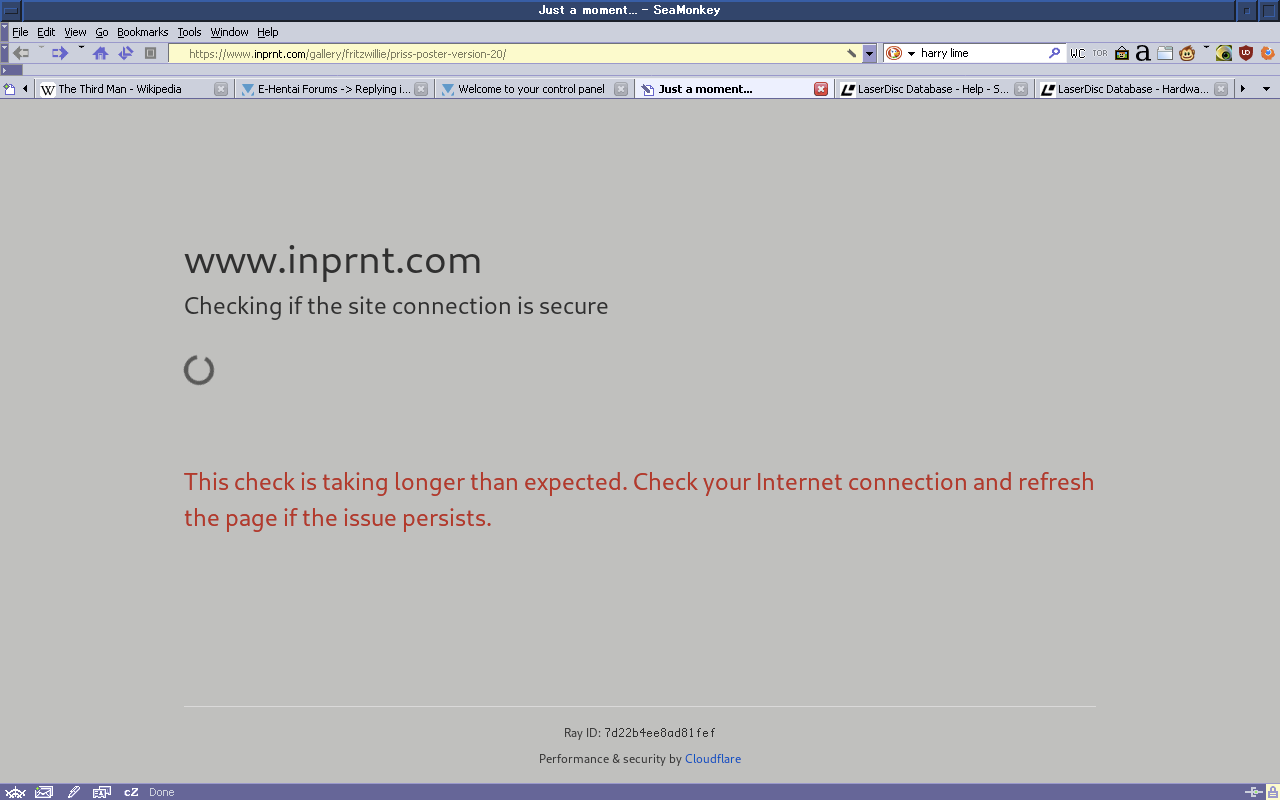The width and height of the screenshot is (1280, 800).
Task: Click the large letter 'a' toolbar icon
Action: pyautogui.click(x=1143, y=54)
